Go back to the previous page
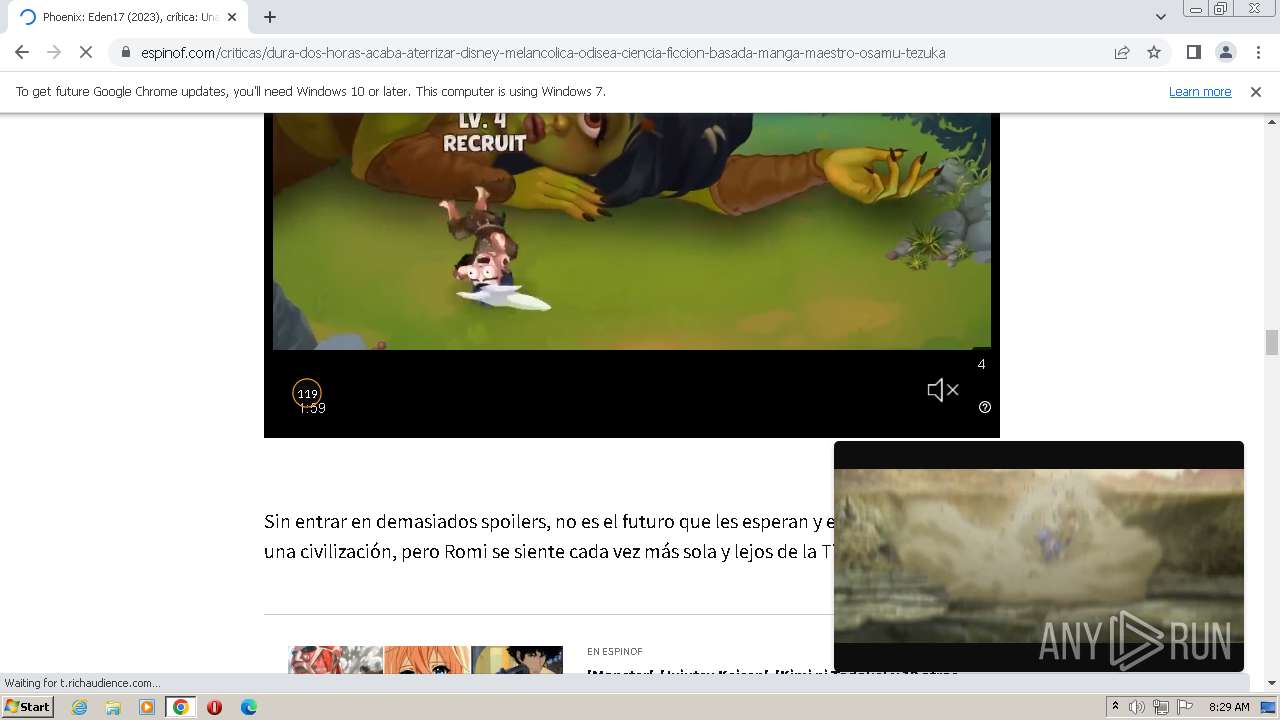The width and height of the screenshot is (1280, 720). (x=22, y=52)
